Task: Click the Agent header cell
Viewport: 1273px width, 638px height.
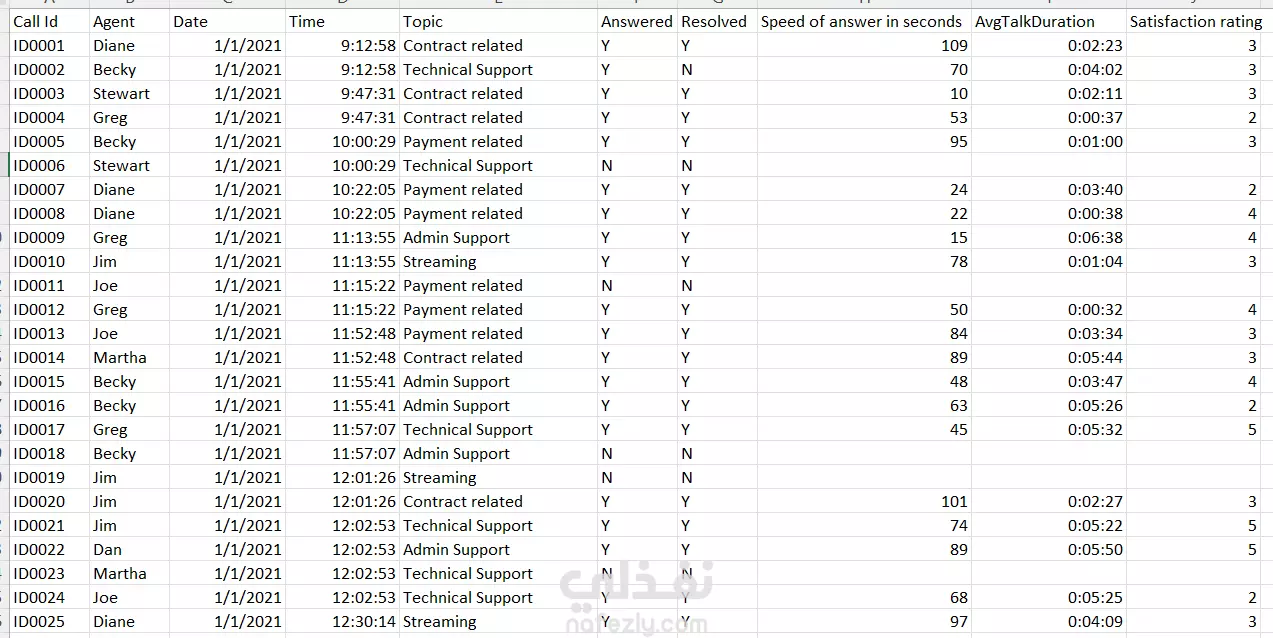Action: click(x=129, y=21)
